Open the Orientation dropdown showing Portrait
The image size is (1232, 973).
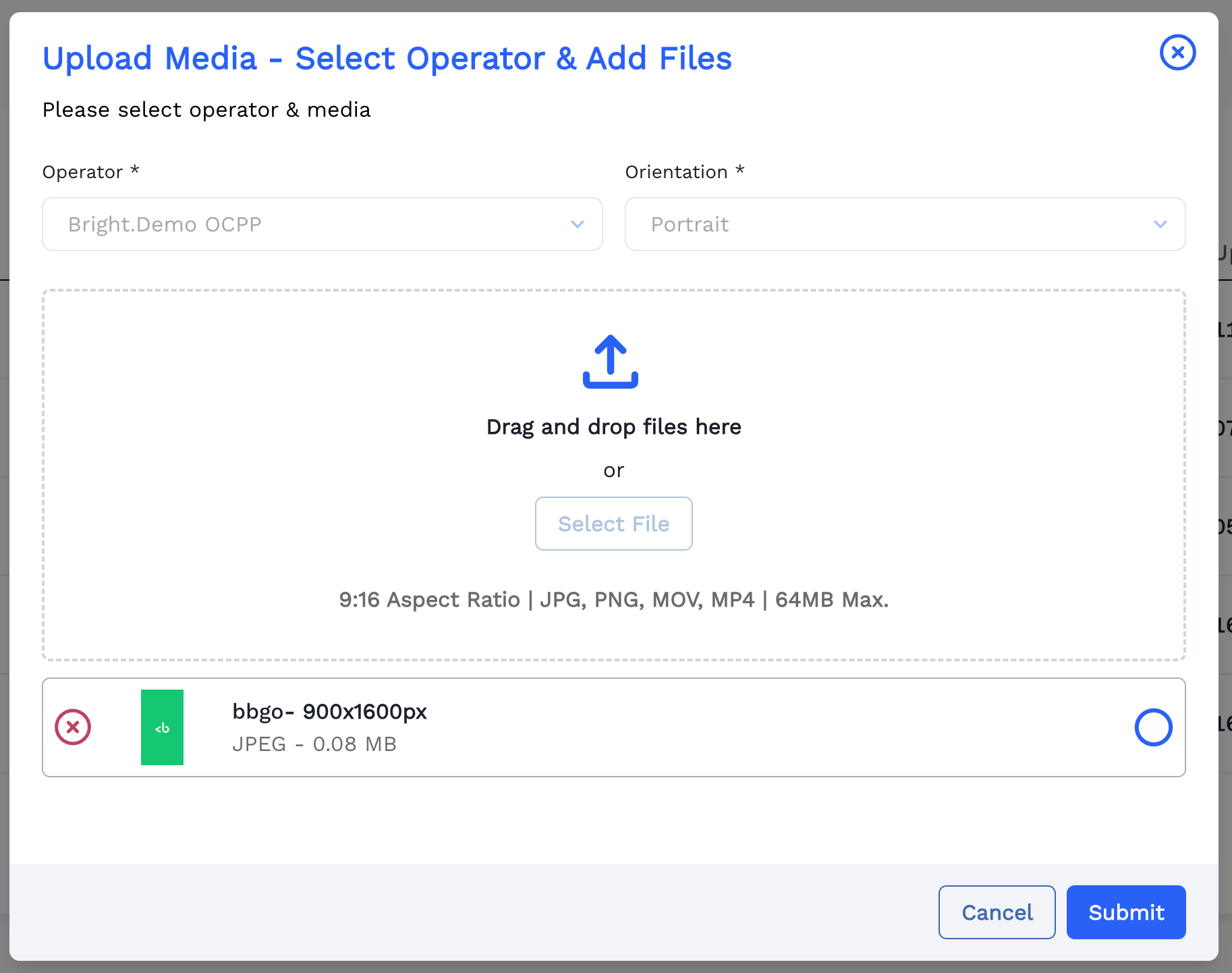click(x=891, y=224)
